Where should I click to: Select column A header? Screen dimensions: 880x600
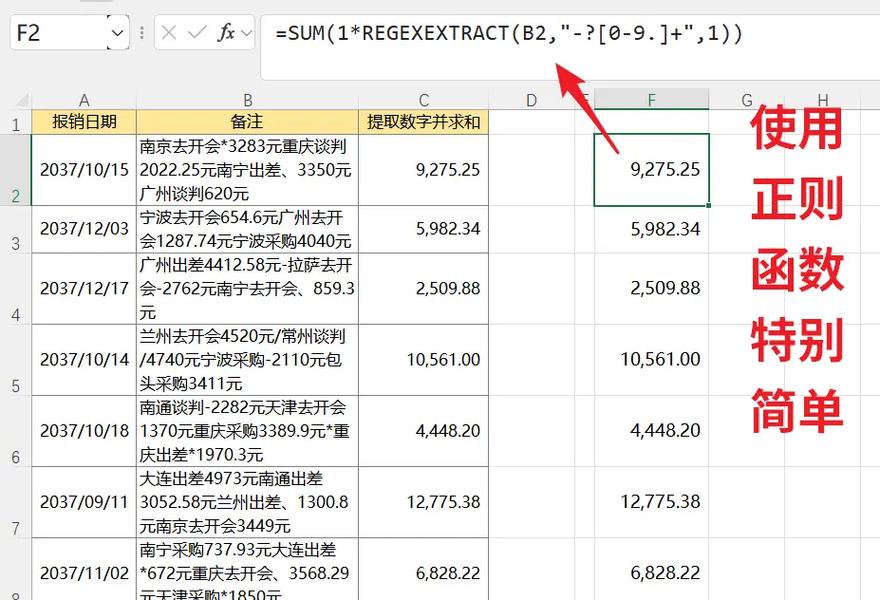coord(84,100)
